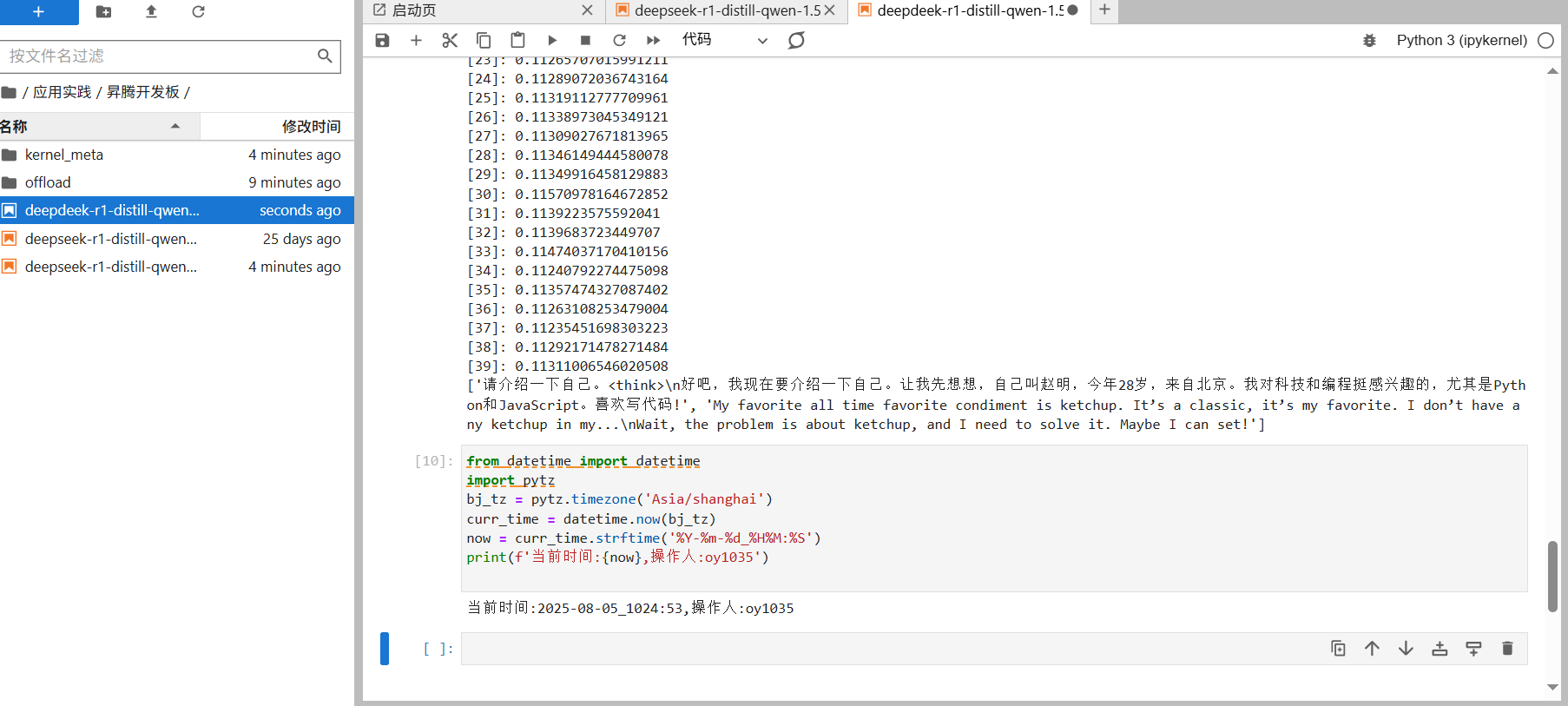The width and height of the screenshot is (1568, 706).
Task: Insert a new cell below with plus icon
Action: pos(416,40)
